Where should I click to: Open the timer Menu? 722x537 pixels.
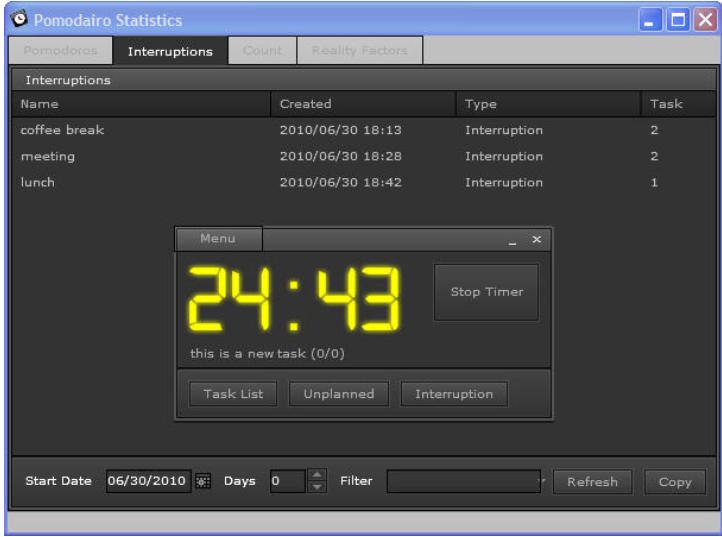[x=218, y=239]
